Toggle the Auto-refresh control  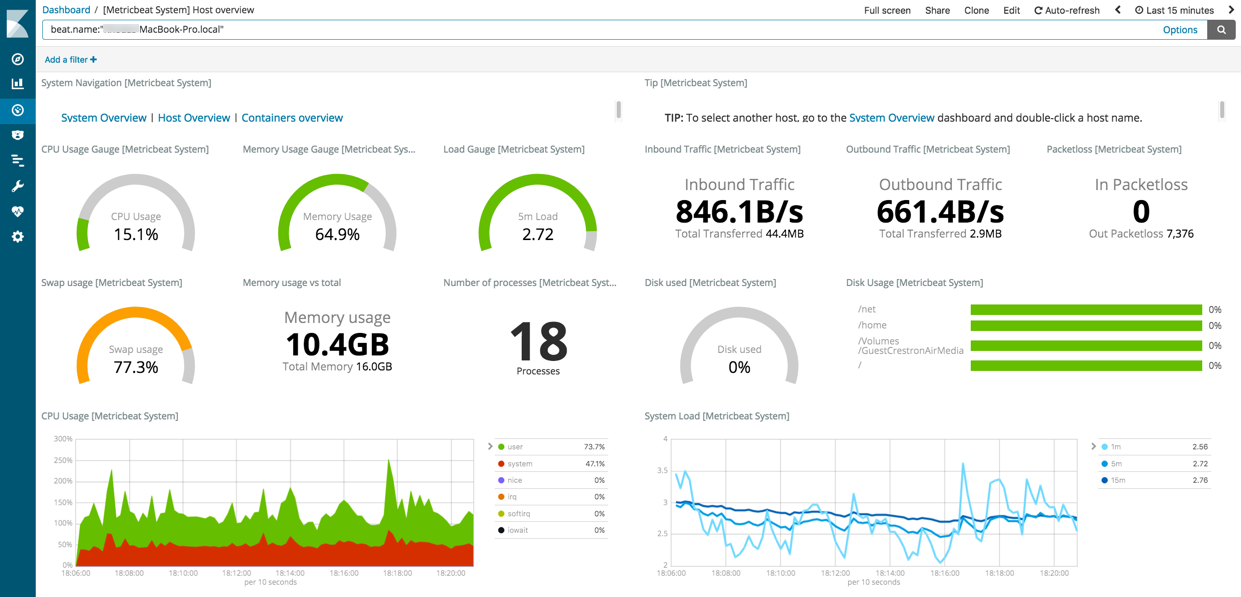[x=1066, y=10]
